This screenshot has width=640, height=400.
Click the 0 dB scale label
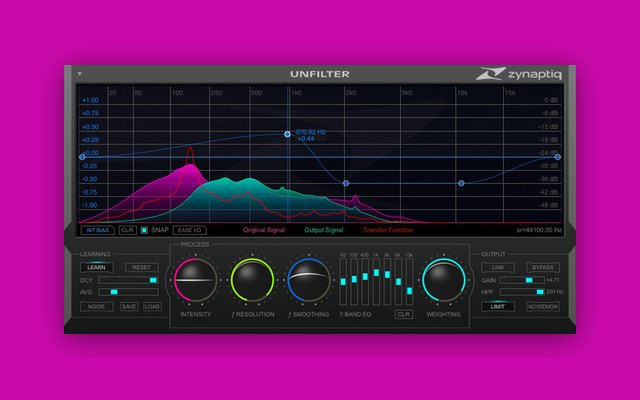point(551,100)
